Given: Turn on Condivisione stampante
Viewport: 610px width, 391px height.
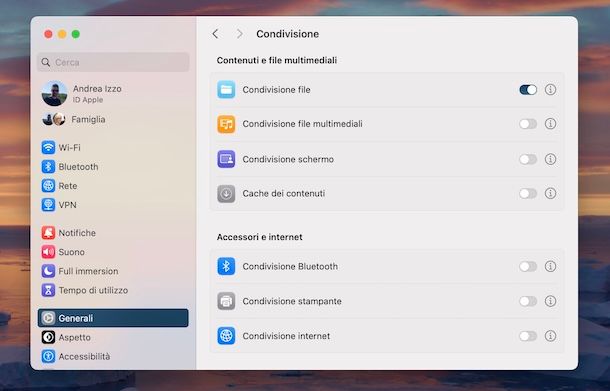Looking at the screenshot, I should pyautogui.click(x=528, y=301).
